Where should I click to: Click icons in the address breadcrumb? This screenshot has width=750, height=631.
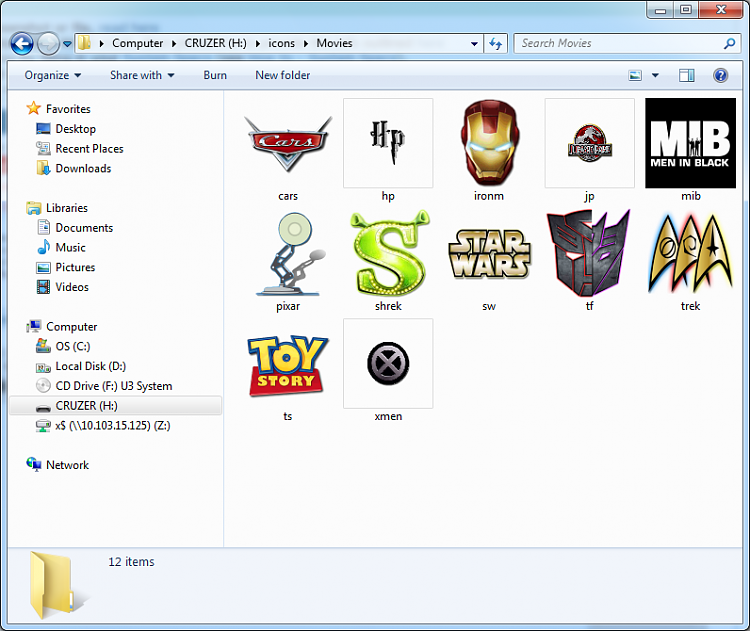281,43
